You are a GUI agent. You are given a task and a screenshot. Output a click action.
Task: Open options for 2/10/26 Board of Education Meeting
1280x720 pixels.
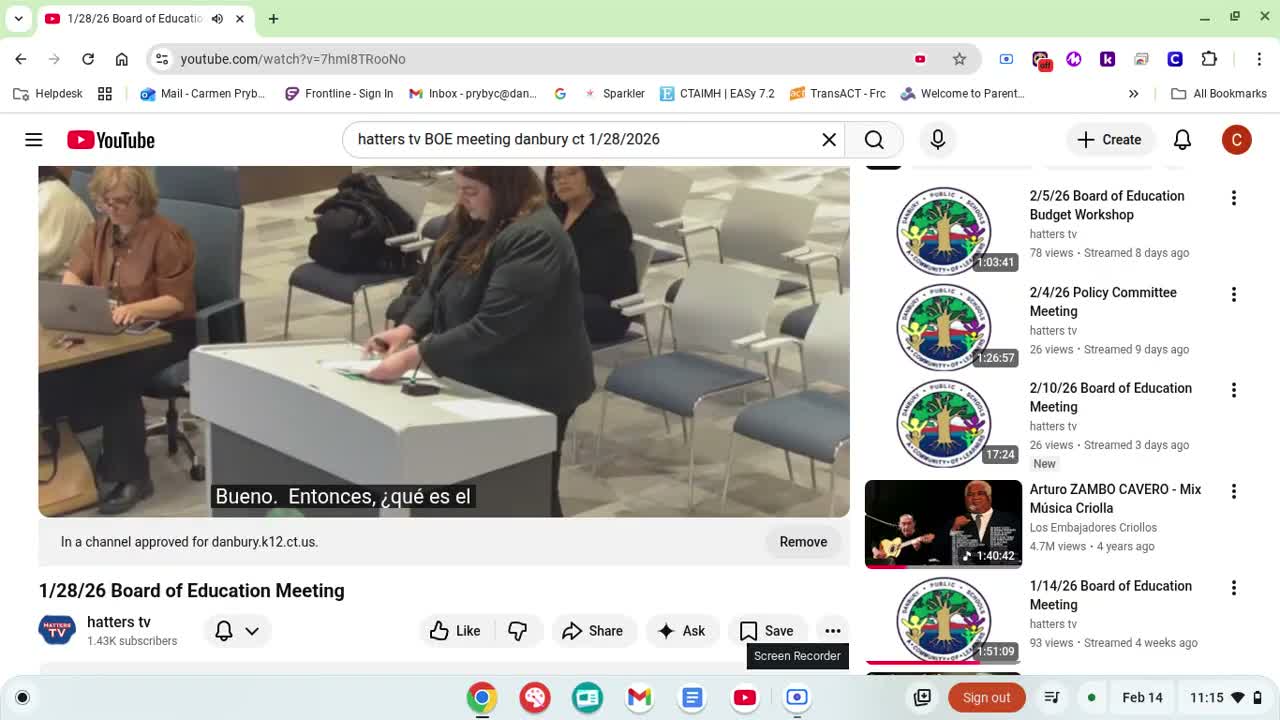pos(1234,390)
